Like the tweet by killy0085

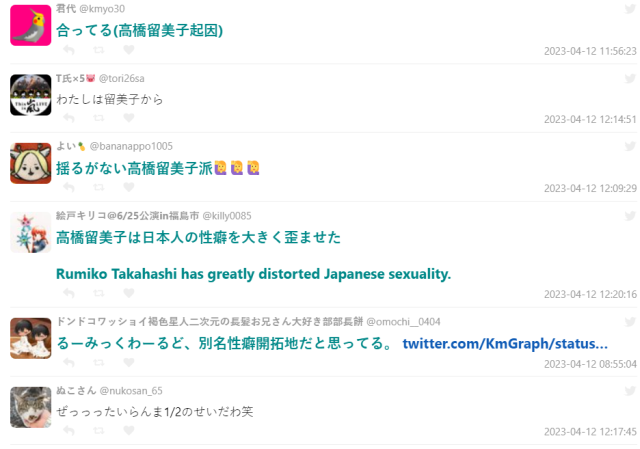(128, 294)
